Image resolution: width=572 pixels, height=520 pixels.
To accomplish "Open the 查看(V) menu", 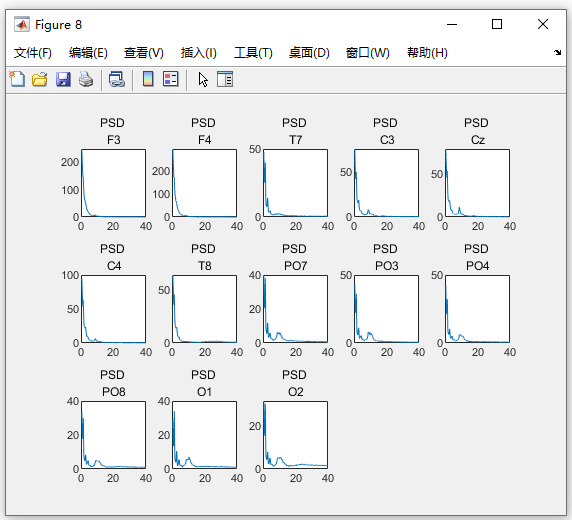I will (x=143, y=53).
